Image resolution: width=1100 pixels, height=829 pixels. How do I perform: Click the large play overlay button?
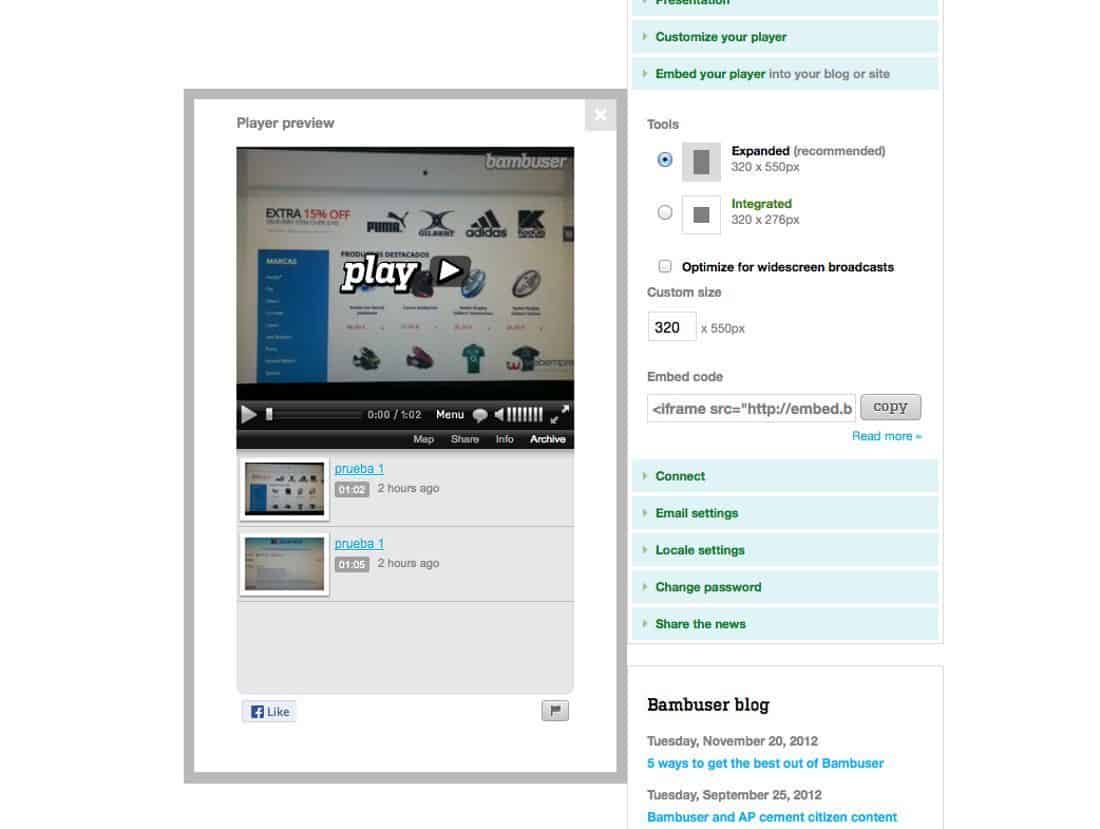click(x=404, y=272)
